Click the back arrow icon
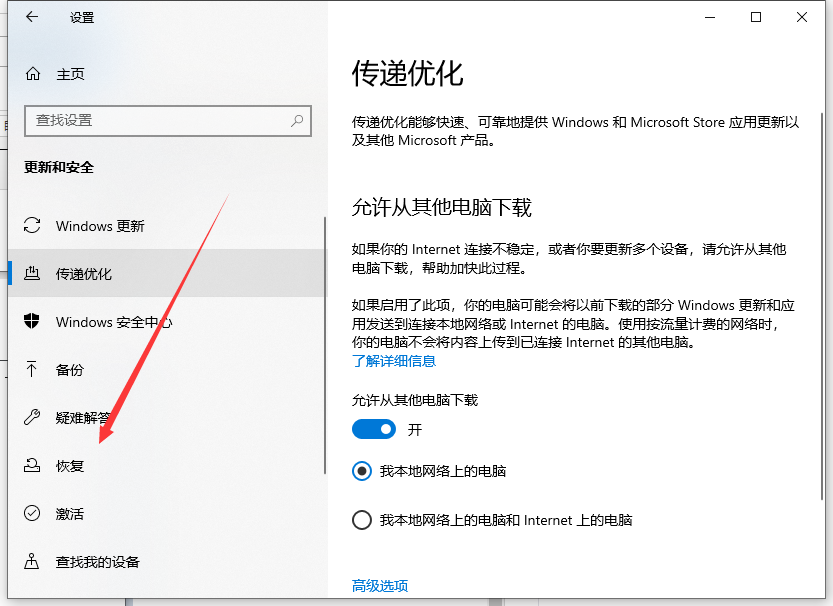 [x=32, y=17]
